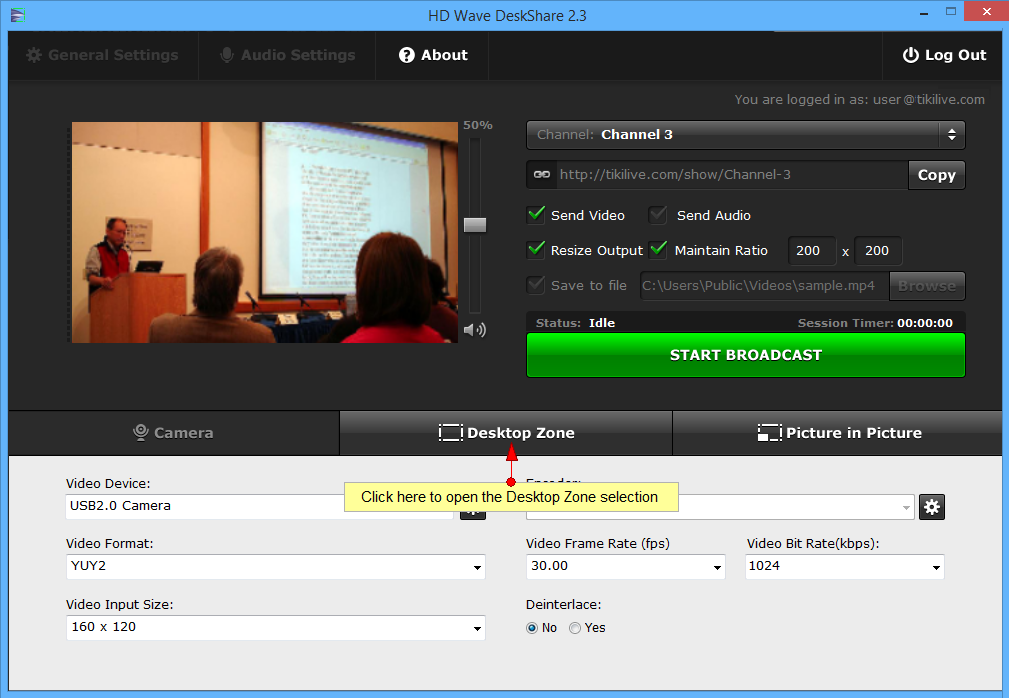Open the Channel selection dropdown
The image size is (1009, 698).
(x=746, y=135)
